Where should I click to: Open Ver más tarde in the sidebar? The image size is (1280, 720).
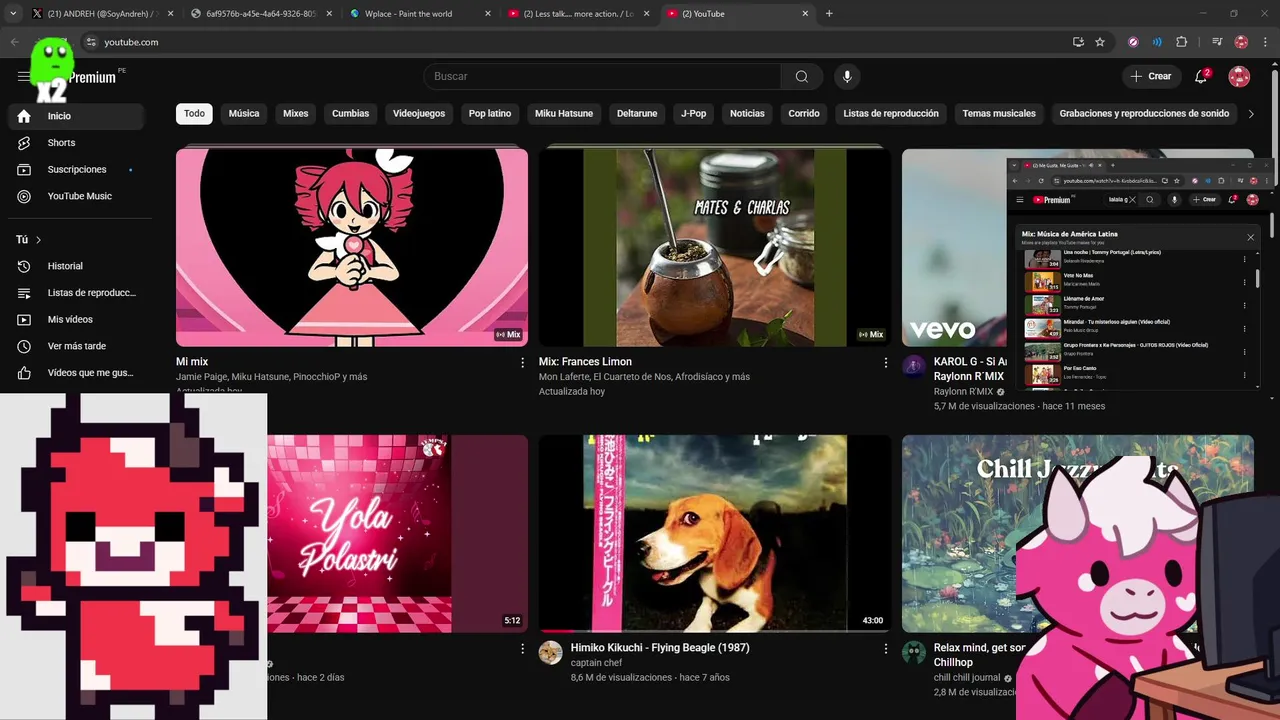[x=76, y=346]
